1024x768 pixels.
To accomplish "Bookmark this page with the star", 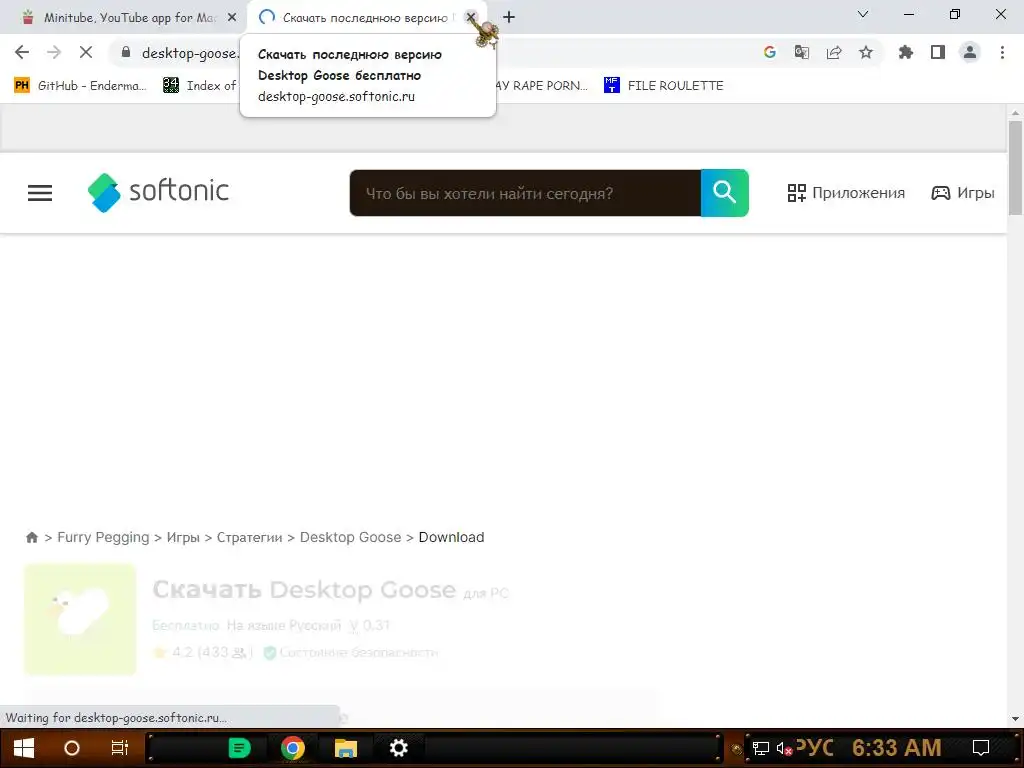I will [x=866, y=52].
